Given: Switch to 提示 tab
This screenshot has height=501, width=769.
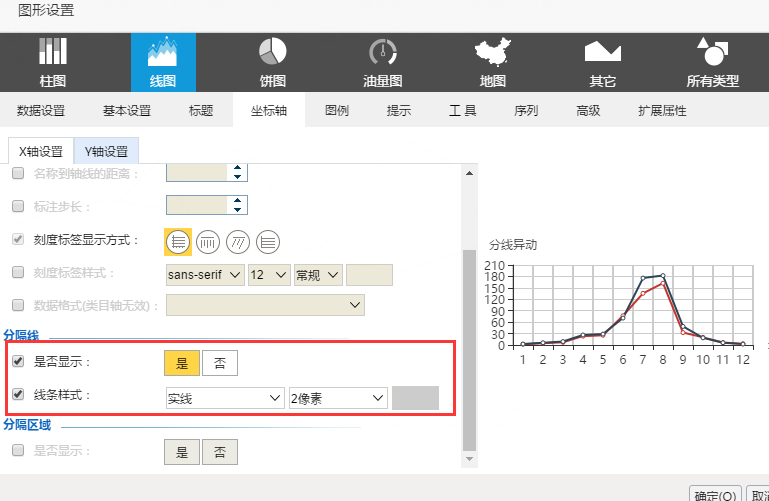Looking at the screenshot, I should click(x=399, y=110).
